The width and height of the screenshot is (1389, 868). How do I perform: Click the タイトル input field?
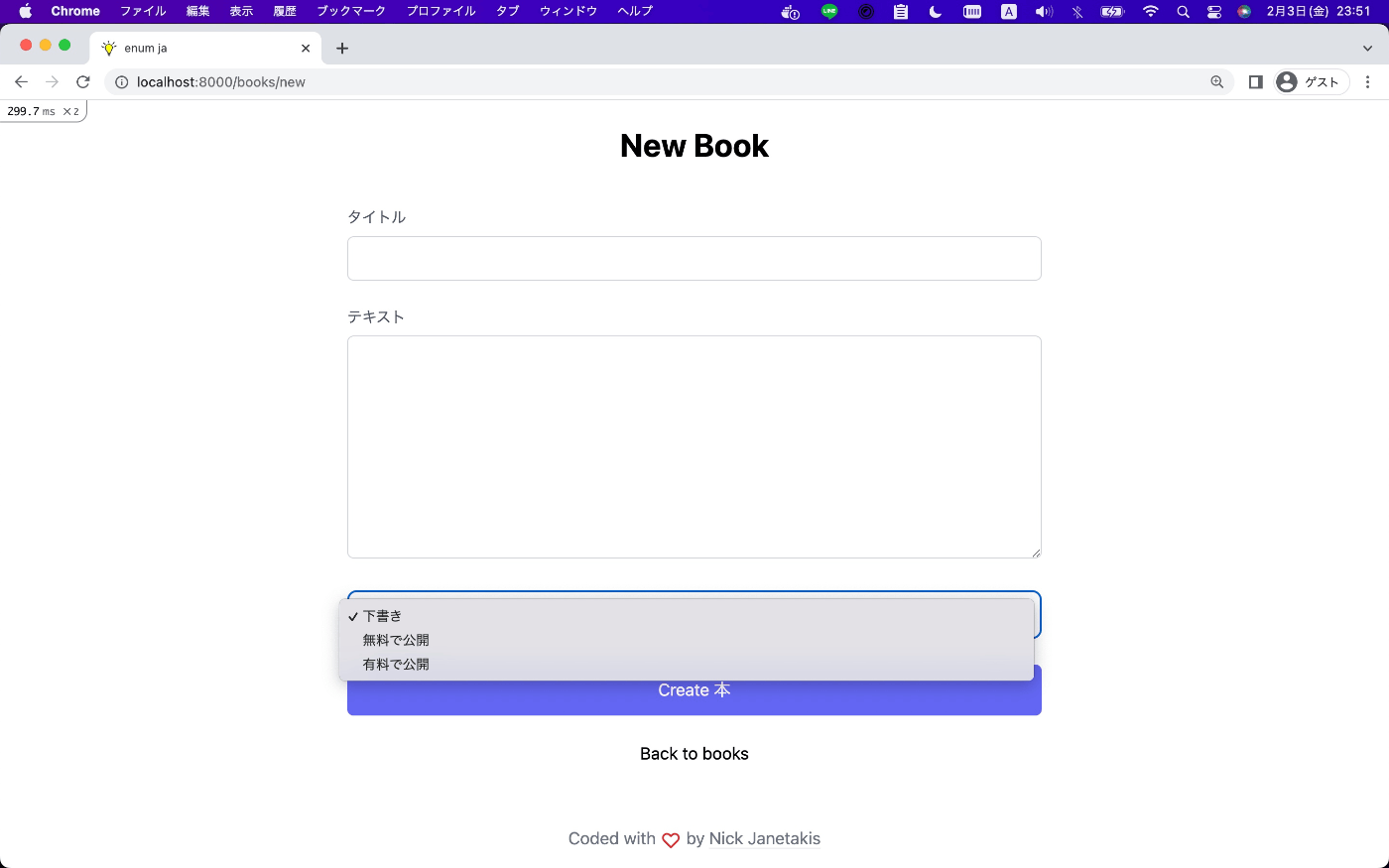click(694, 258)
